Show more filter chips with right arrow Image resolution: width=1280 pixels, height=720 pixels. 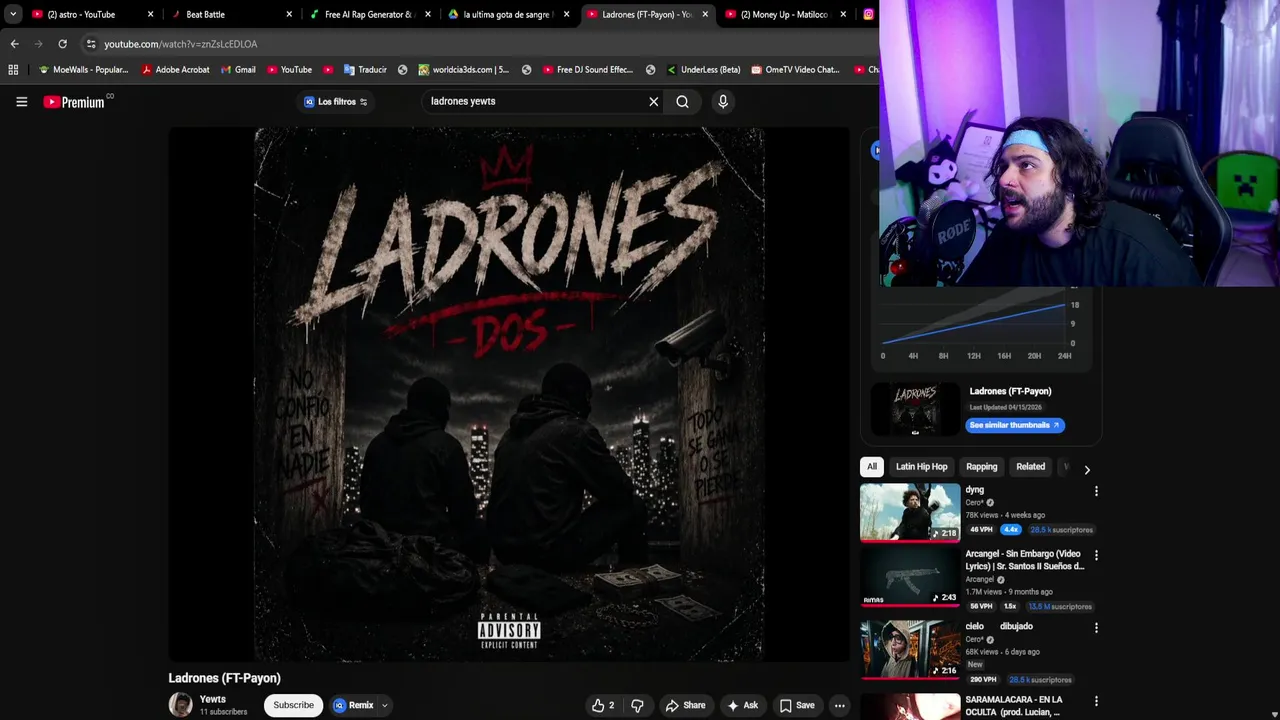click(1087, 469)
